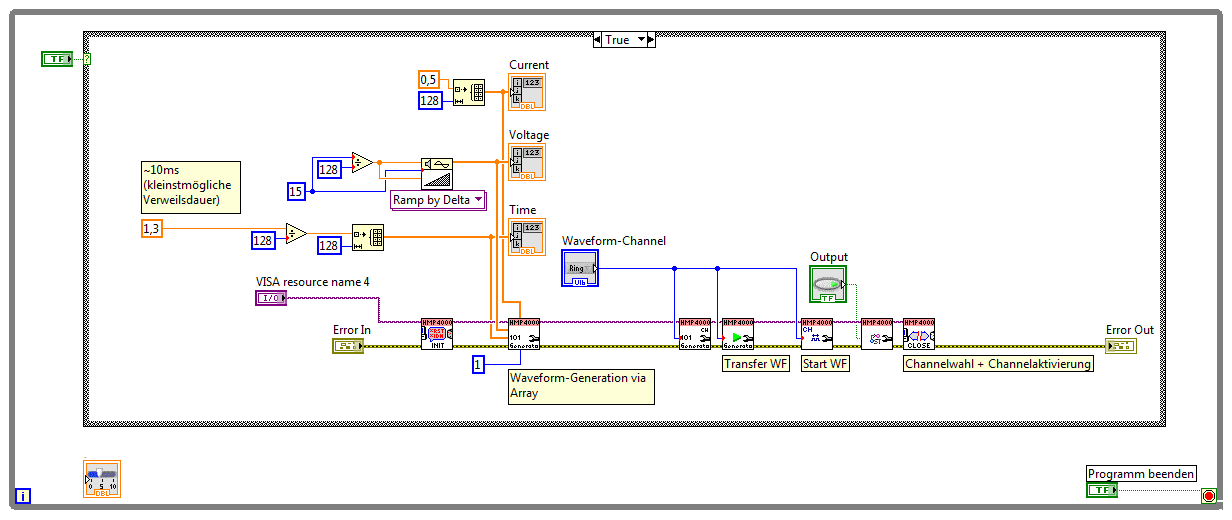Click the Waveform-Channel ring terminal
The height and width of the screenshot is (520, 1232).
580,268
